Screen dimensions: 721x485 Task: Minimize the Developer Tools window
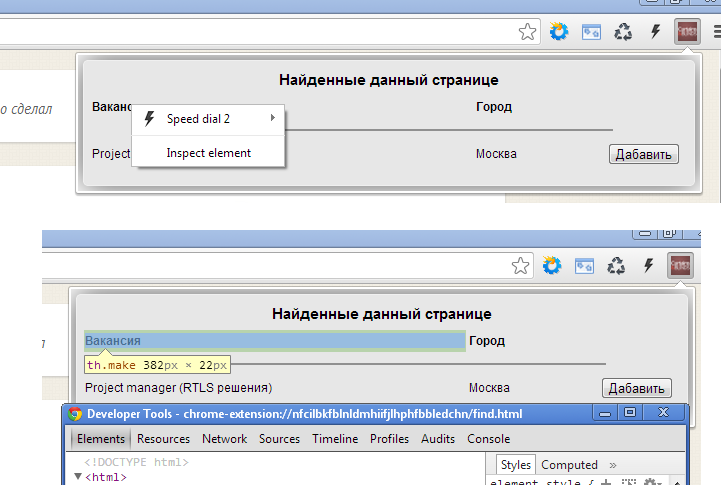pos(604,413)
